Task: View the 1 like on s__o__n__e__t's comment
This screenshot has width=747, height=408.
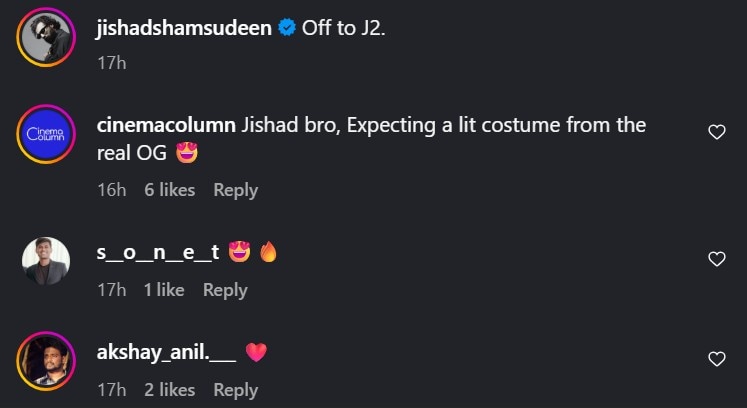Action: [x=164, y=290]
